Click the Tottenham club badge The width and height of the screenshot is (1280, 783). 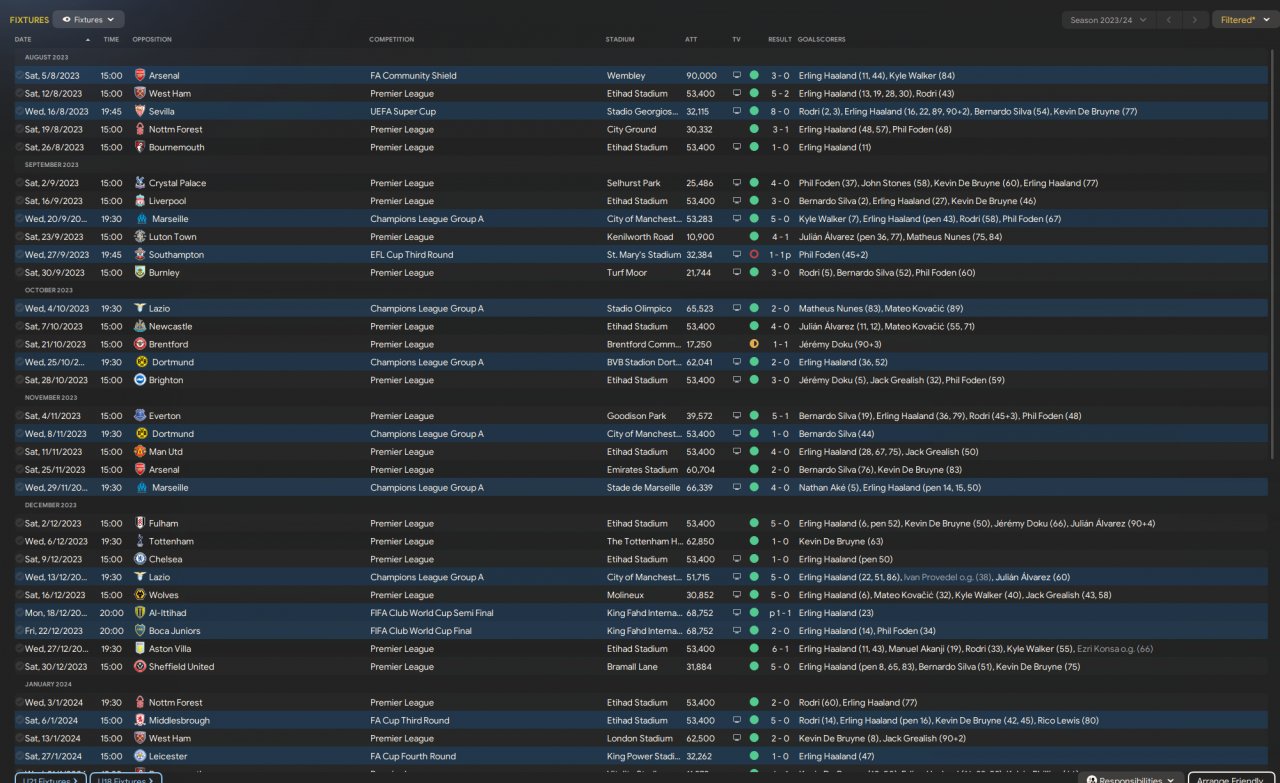[x=140, y=542]
